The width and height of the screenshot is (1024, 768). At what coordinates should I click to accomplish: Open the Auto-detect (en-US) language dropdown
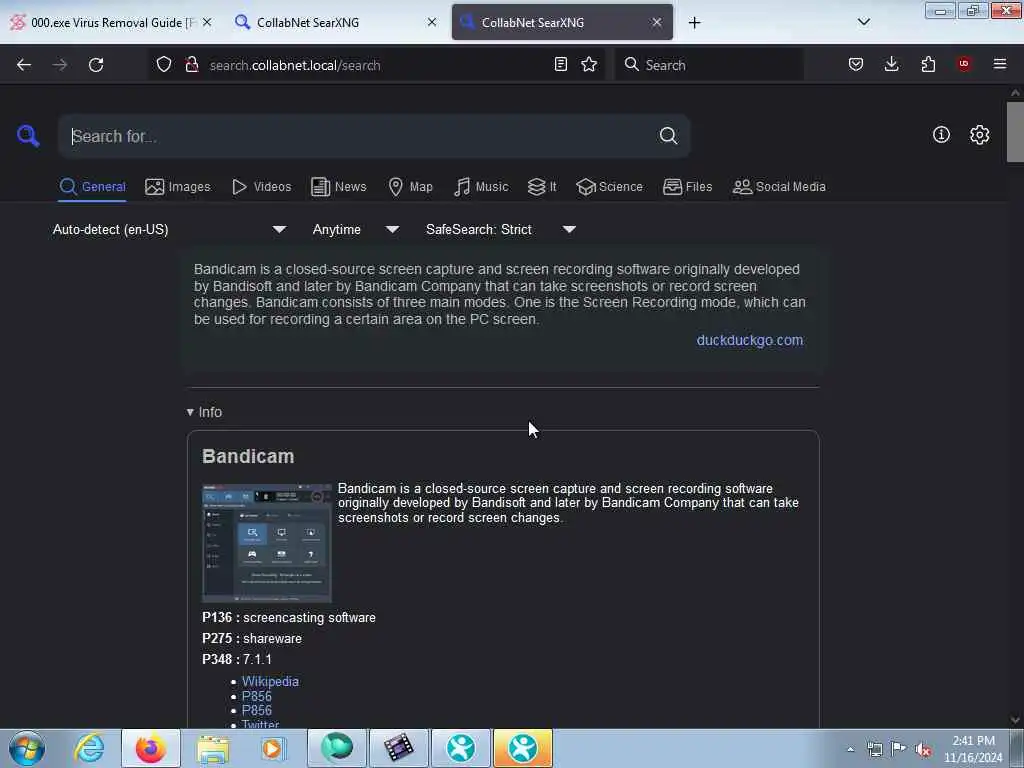[x=169, y=229]
